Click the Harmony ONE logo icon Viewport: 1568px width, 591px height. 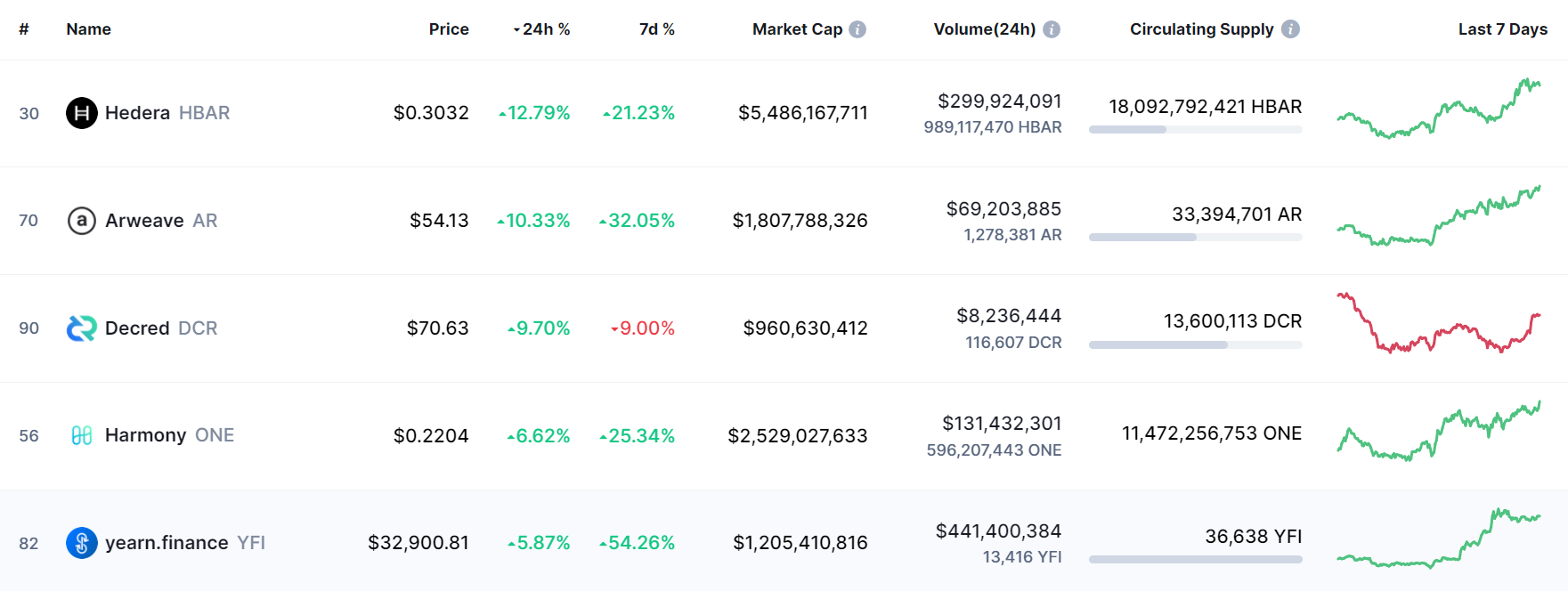81,435
